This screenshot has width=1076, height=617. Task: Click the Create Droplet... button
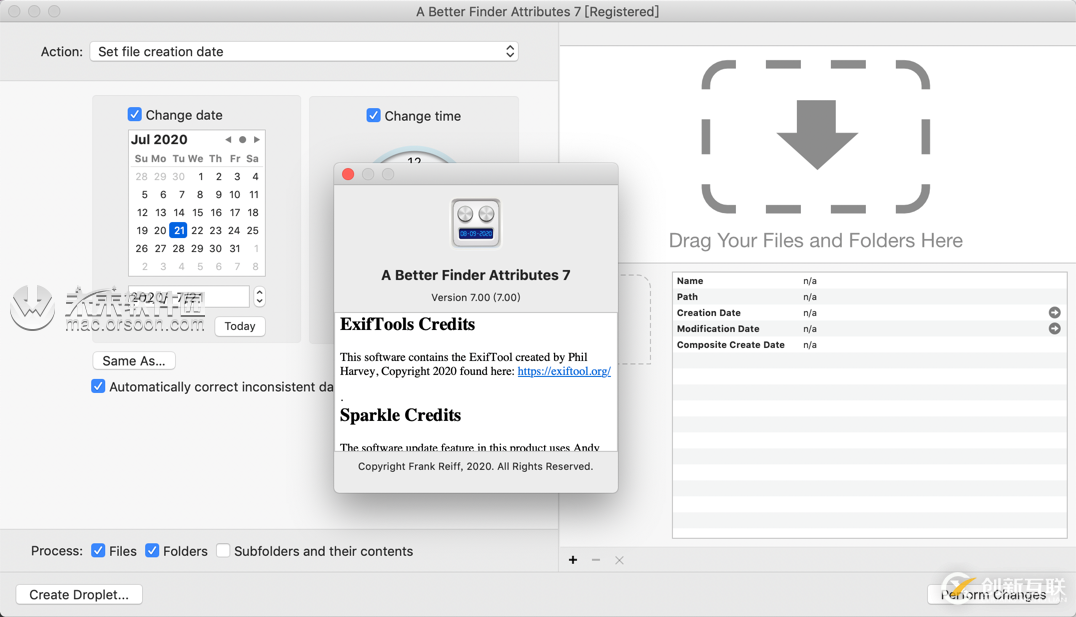click(79, 594)
